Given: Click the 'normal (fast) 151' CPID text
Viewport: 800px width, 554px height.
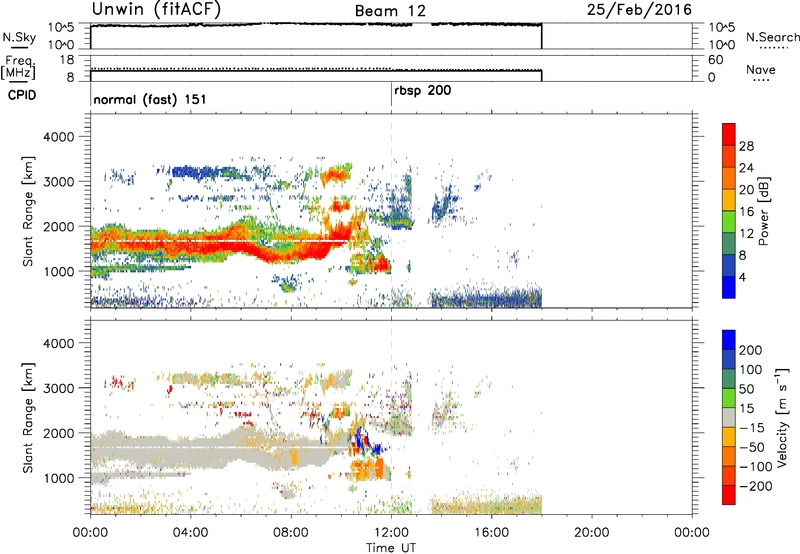Looking at the screenshot, I should click(150, 99).
